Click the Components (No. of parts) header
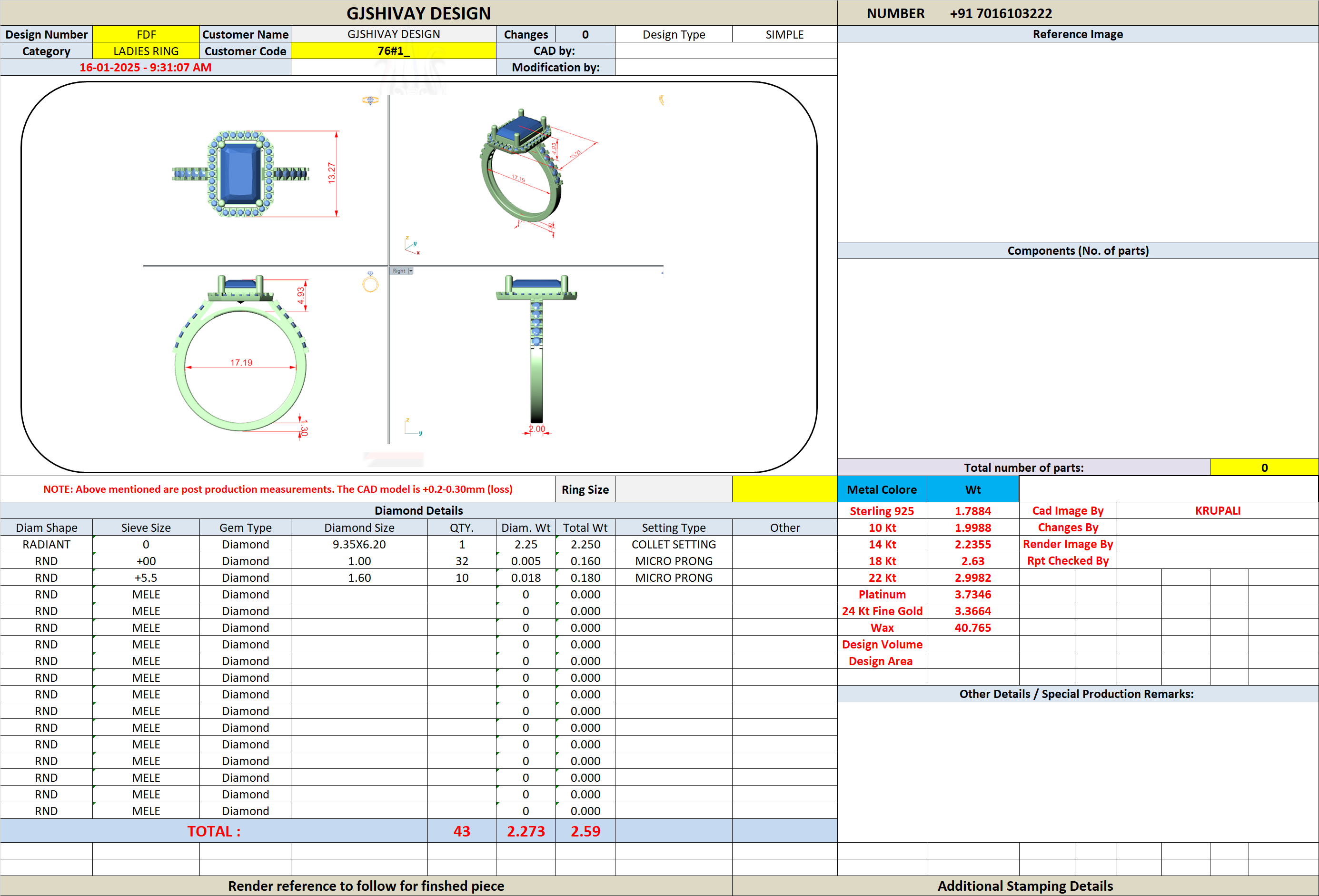This screenshot has width=1319, height=896. click(x=1077, y=251)
